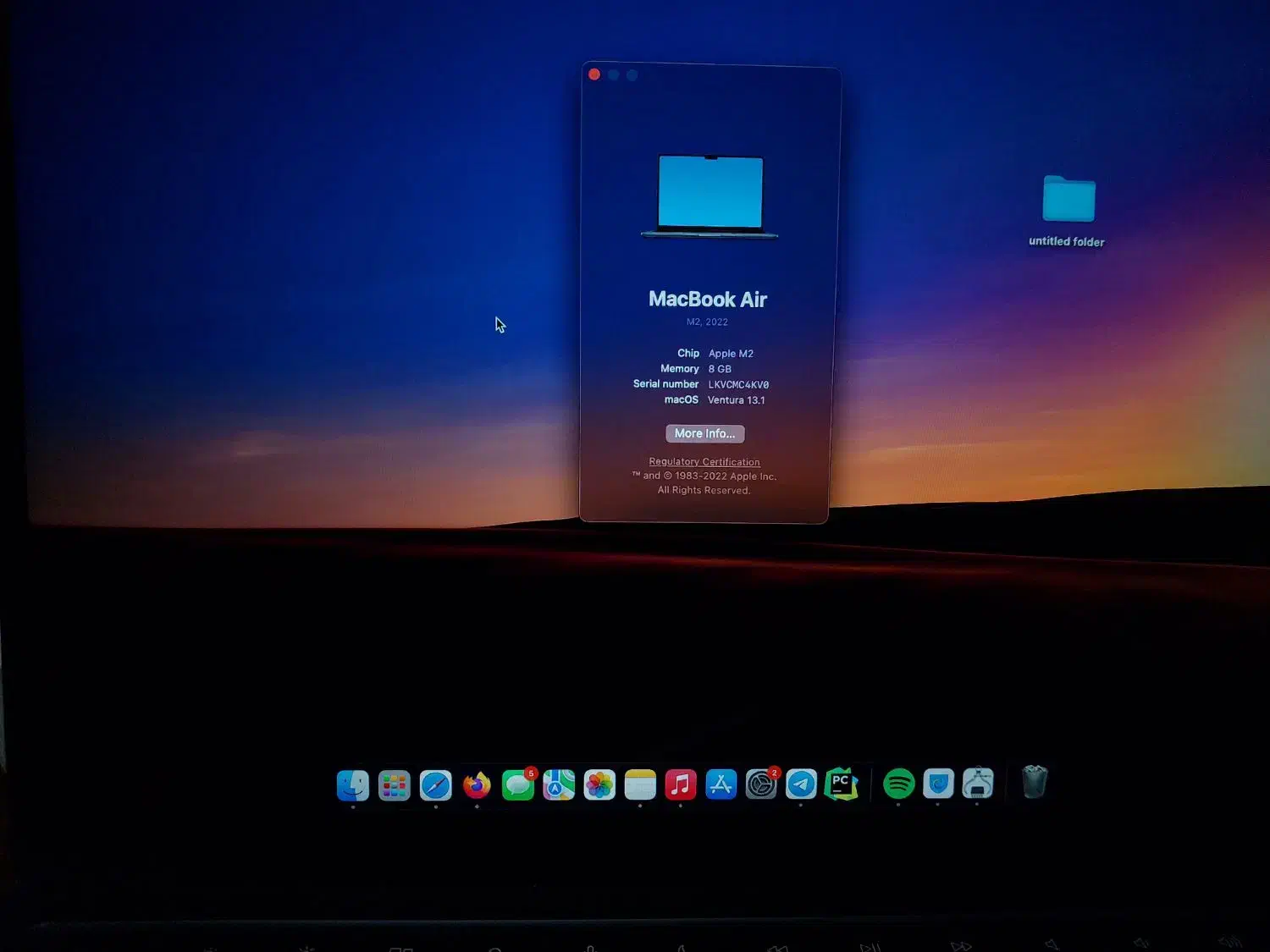Open Launchpad from the dock
The image size is (1270, 952).
click(394, 785)
